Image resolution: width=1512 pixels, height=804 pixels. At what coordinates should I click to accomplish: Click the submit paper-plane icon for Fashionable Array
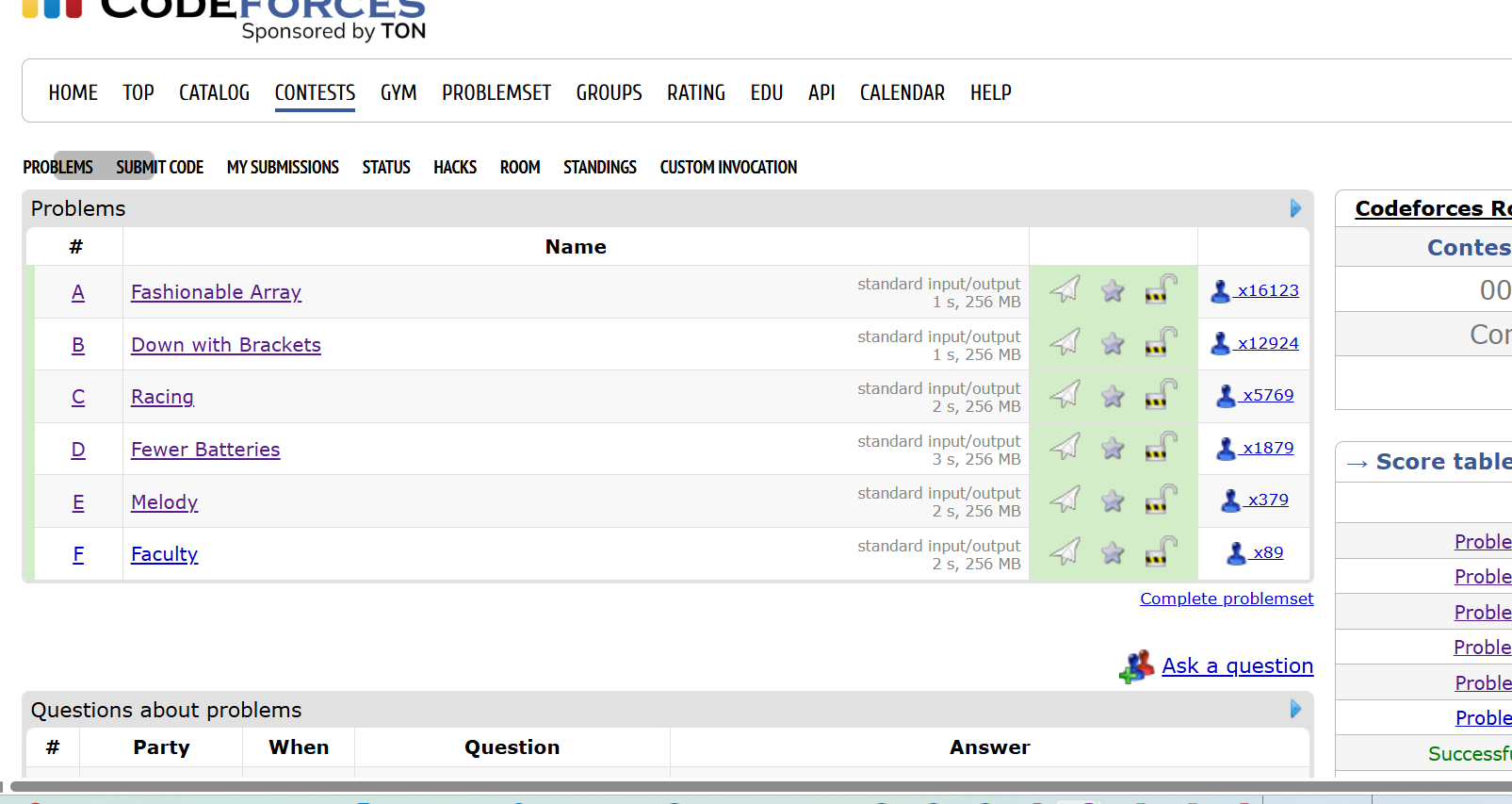(1065, 290)
